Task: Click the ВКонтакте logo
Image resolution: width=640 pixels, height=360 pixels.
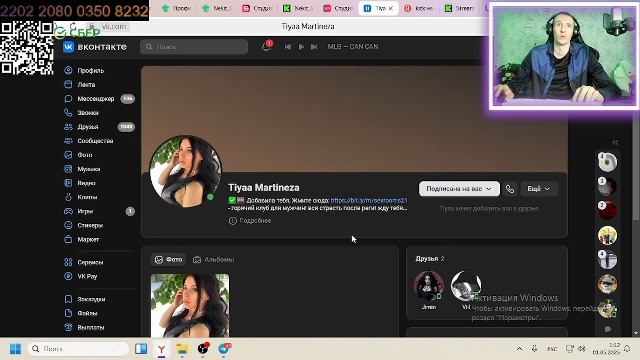Action: click(x=95, y=47)
